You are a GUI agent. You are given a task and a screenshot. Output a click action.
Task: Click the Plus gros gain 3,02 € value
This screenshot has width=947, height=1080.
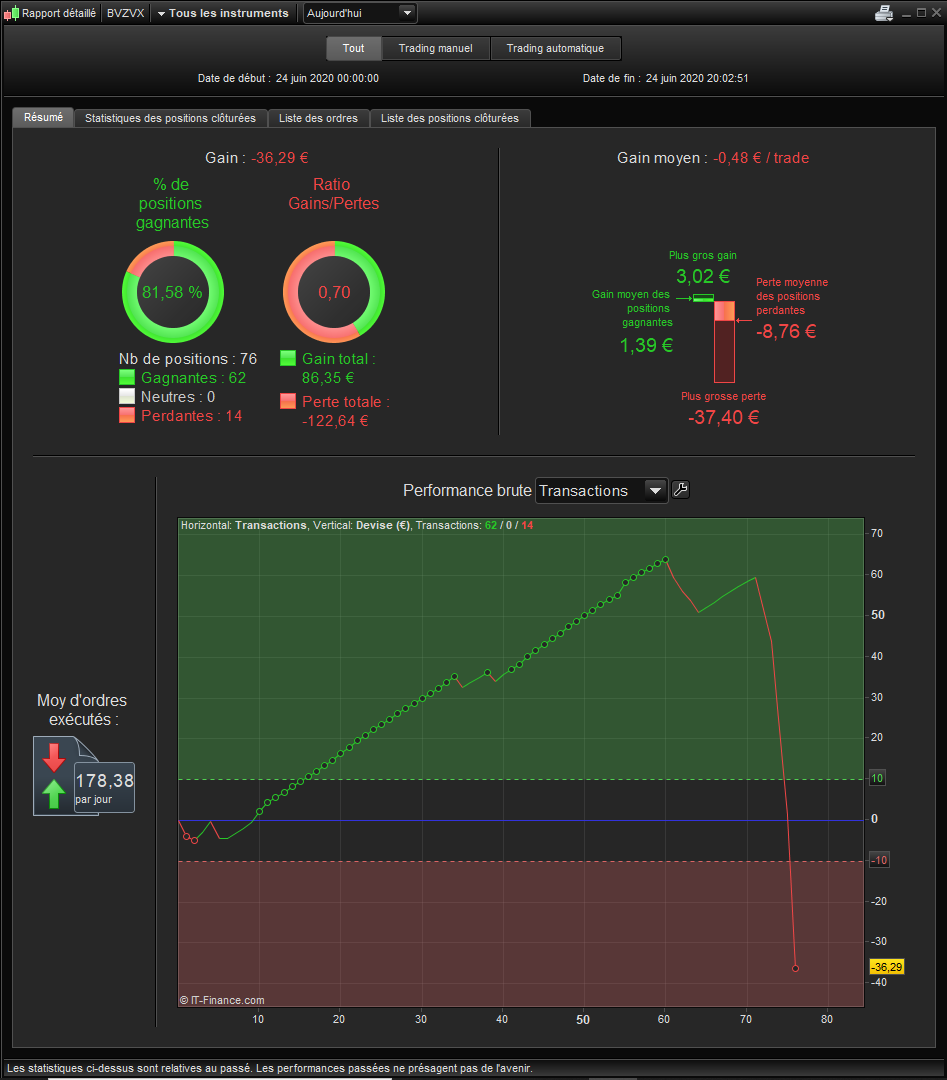(703, 276)
